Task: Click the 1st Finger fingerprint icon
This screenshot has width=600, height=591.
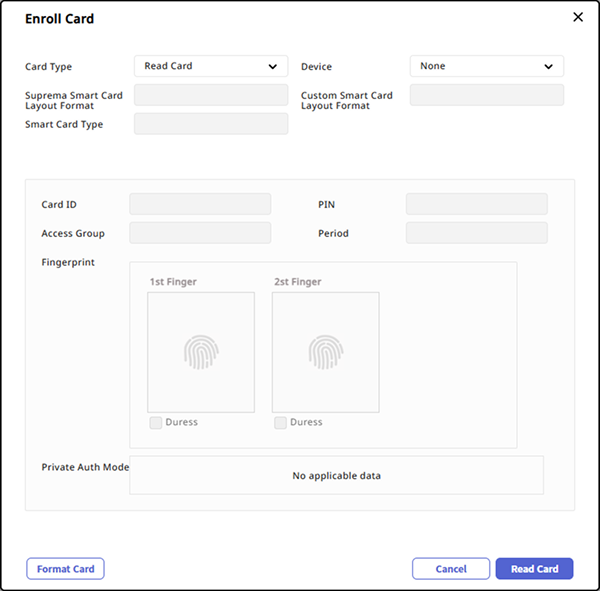Action: point(201,352)
